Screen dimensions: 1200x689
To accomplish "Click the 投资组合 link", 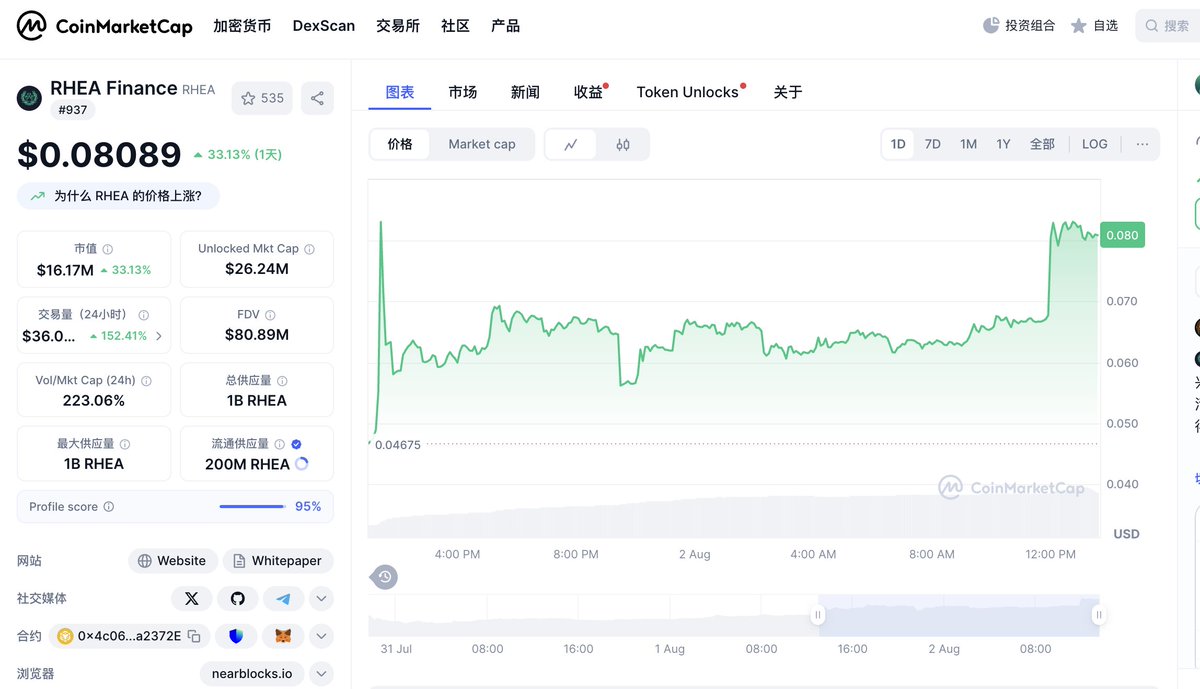I will point(1019,25).
